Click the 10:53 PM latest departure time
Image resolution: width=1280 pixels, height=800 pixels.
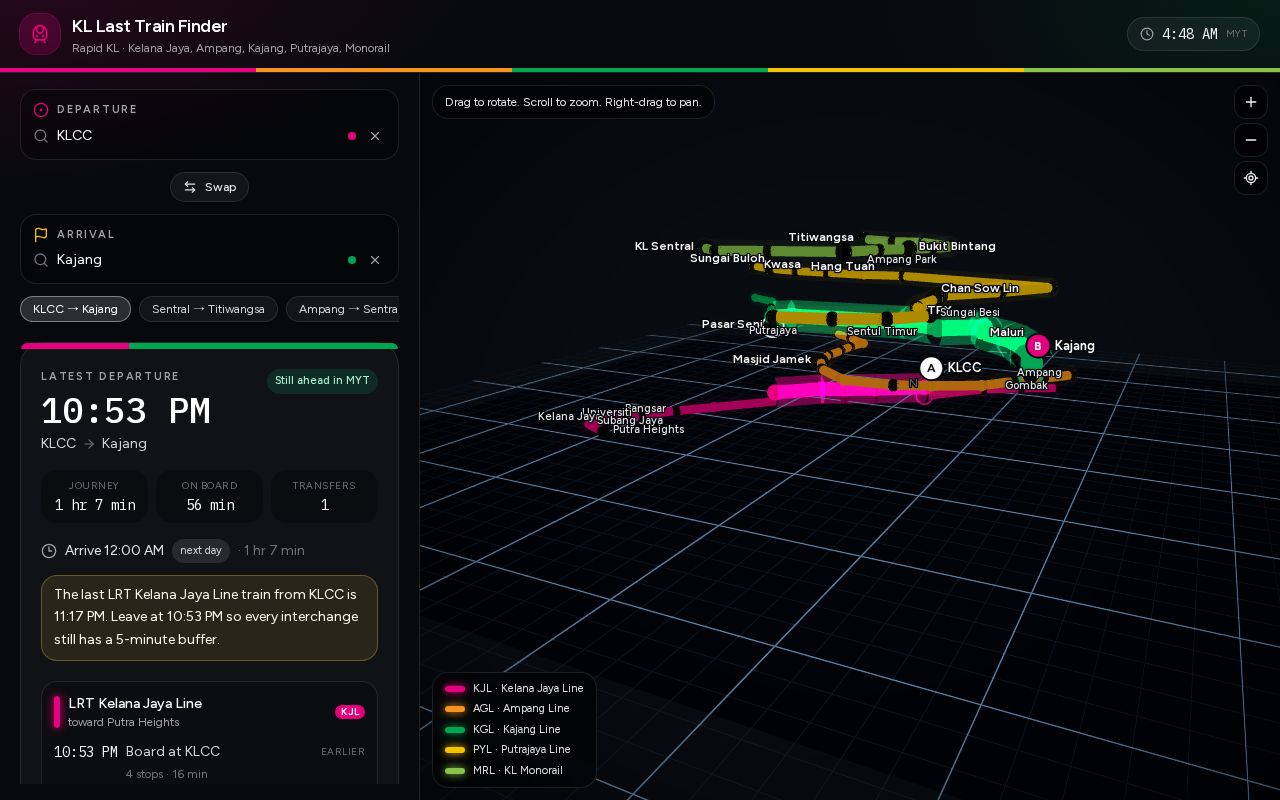[125, 412]
